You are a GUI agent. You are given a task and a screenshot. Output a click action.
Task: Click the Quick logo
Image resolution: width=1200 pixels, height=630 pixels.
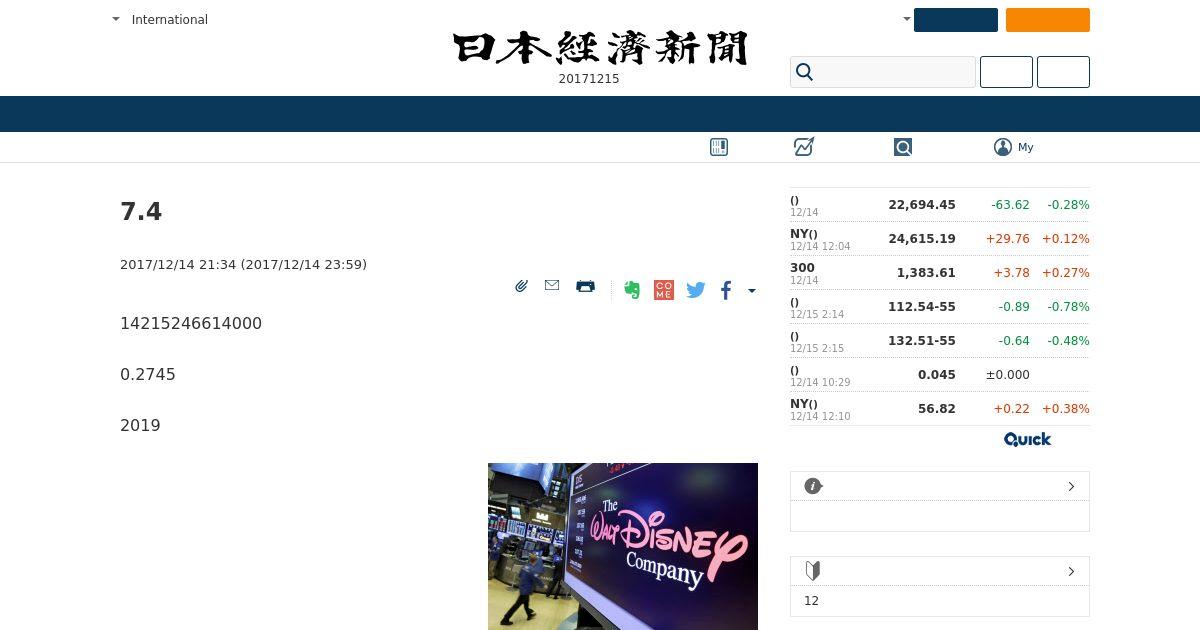point(1027,439)
